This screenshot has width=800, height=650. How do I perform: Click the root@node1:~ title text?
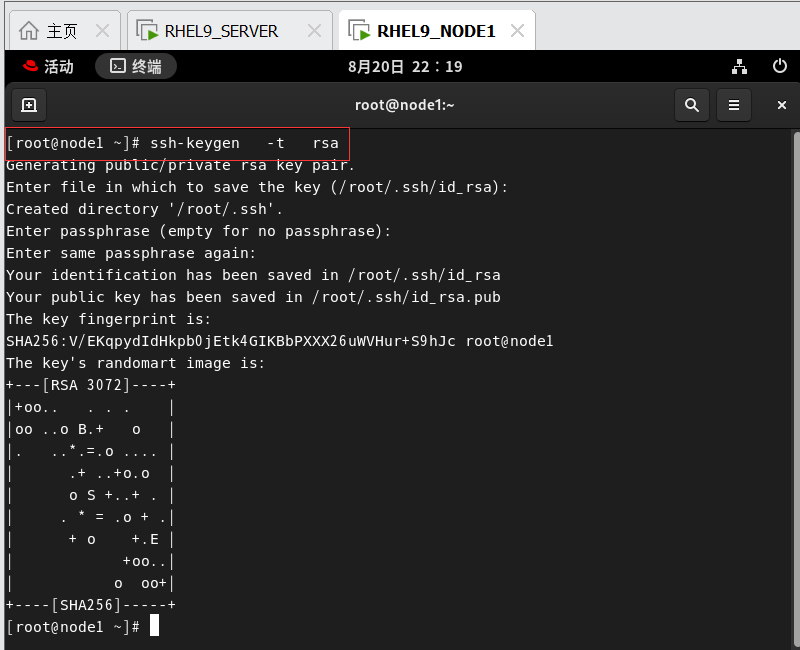[x=405, y=105]
